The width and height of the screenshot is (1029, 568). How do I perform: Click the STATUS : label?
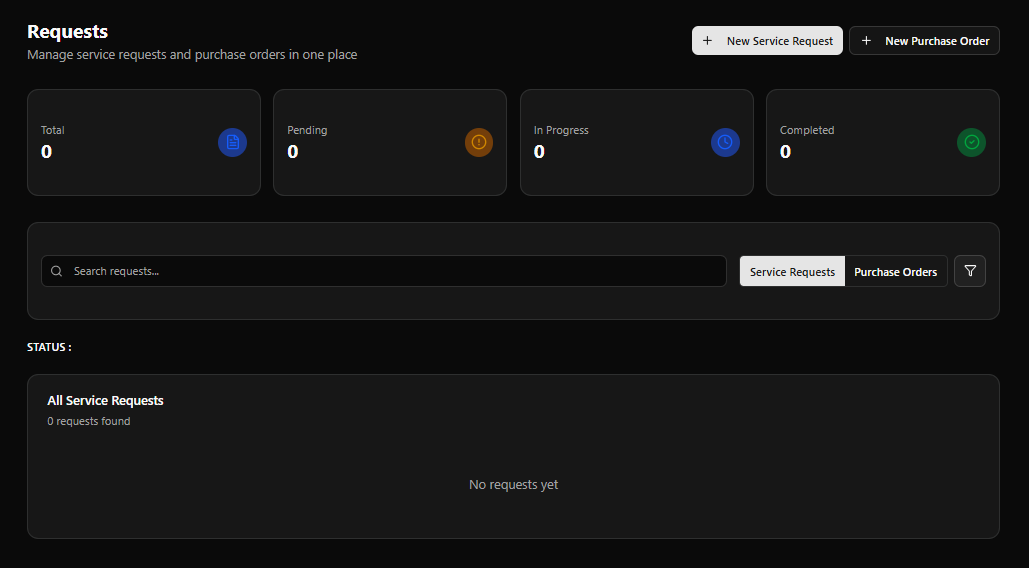(49, 347)
